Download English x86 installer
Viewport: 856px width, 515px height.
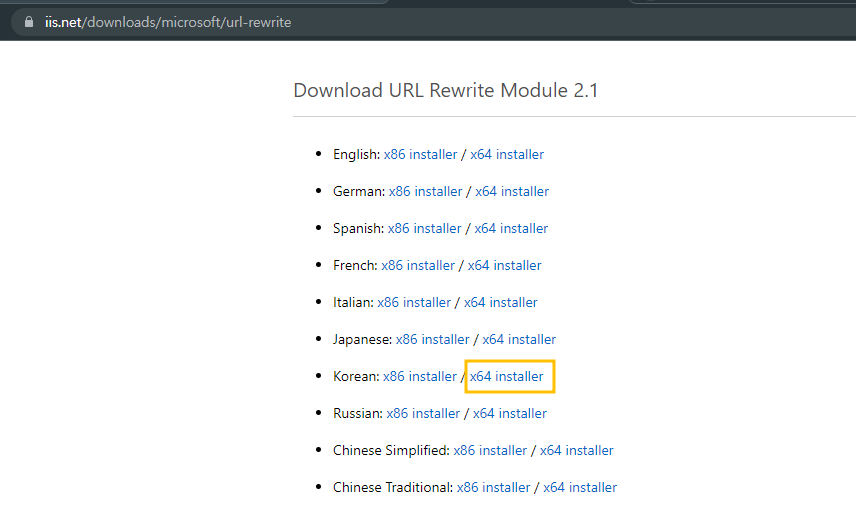click(x=420, y=155)
